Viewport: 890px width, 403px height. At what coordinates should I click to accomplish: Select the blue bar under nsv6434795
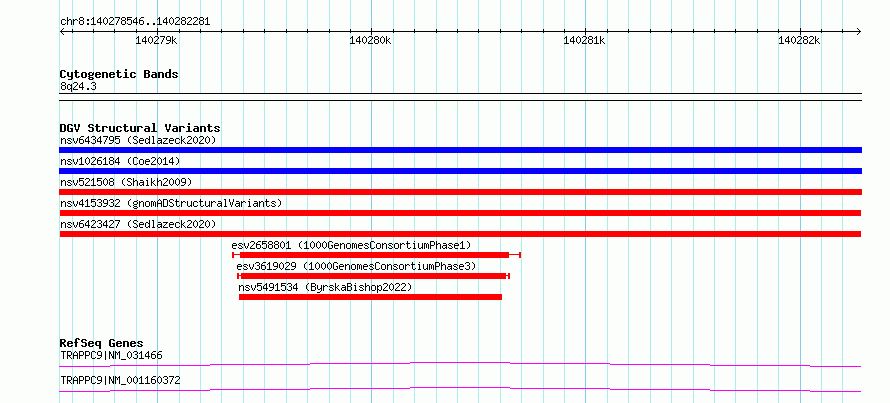click(x=460, y=150)
